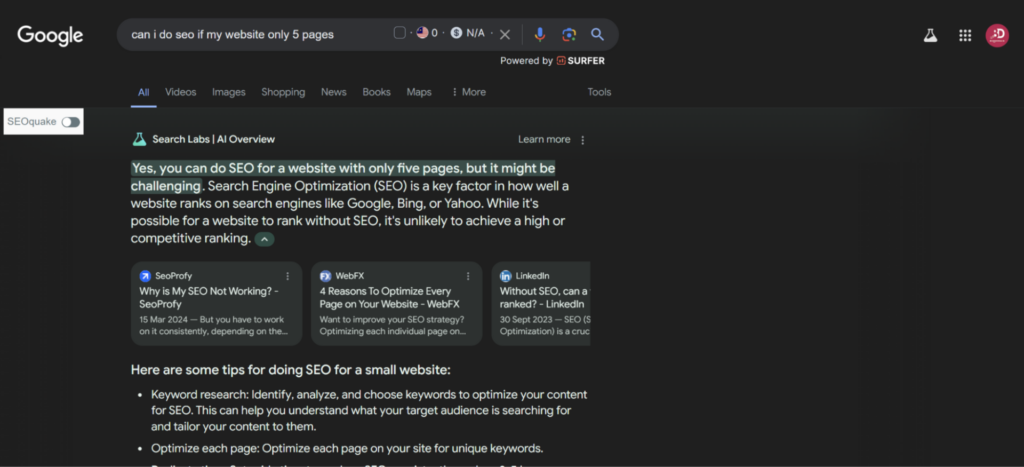Tick the Surfer checkbox in search bar

400,33
